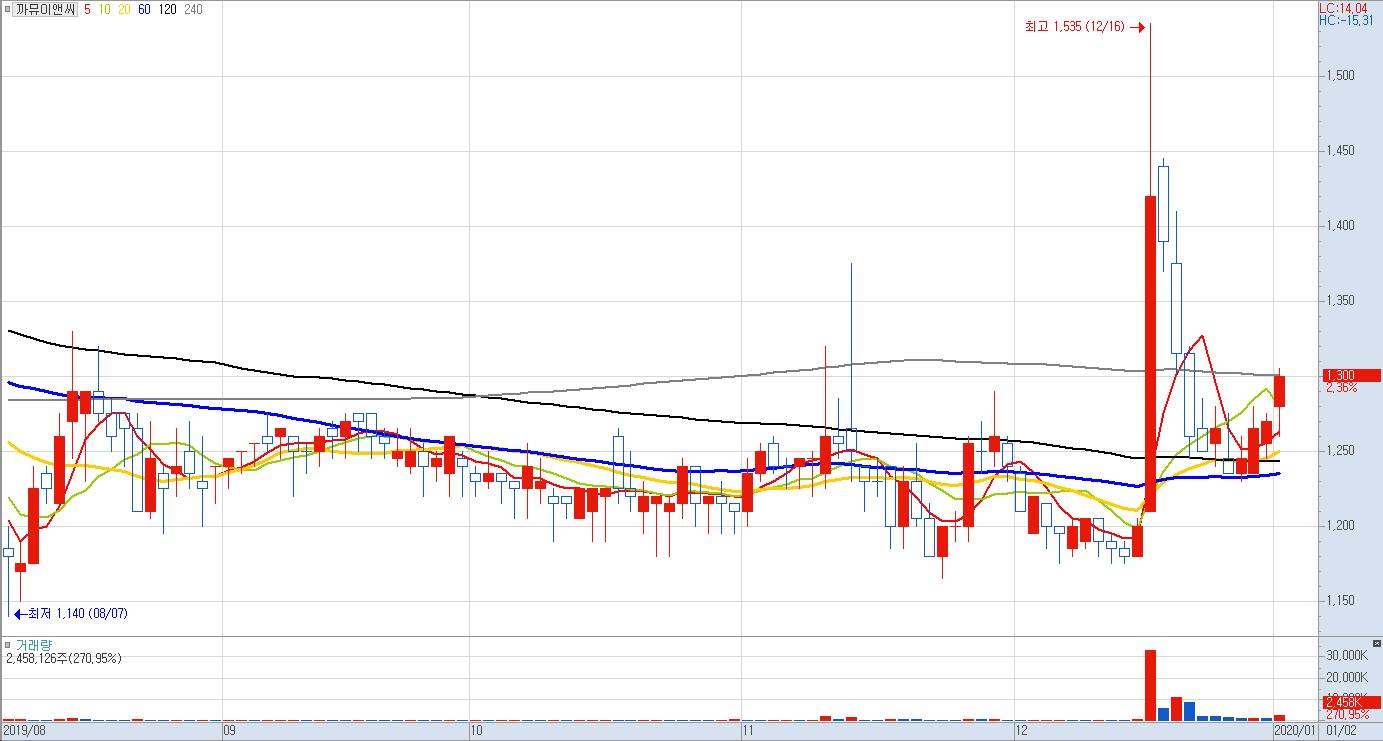Click the 1,400 price axis label
This screenshot has width=1383, height=741.
(x=1341, y=226)
